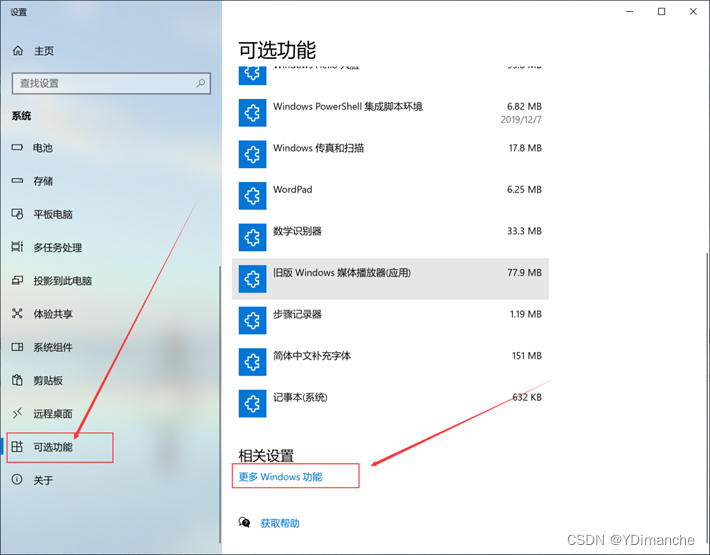Click the 77.9 MB size value
This screenshot has width=710, height=555.
[x=524, y=273]
